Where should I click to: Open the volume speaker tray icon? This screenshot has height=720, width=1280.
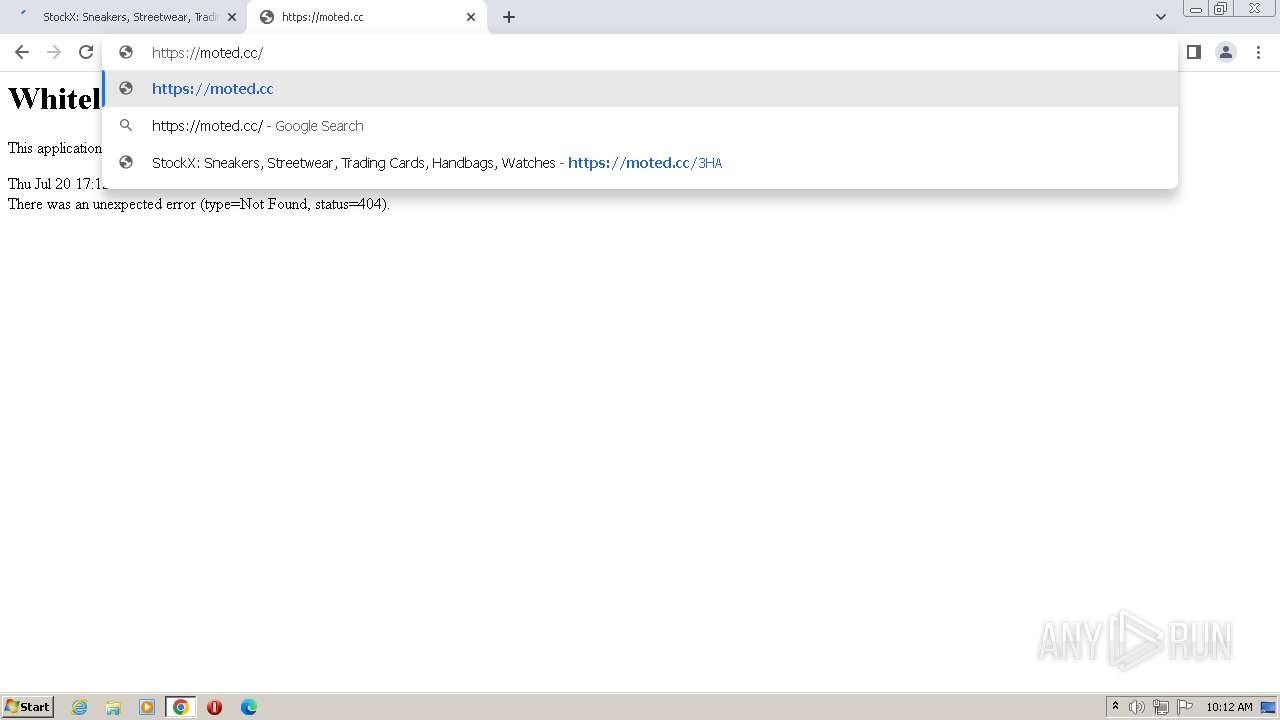pyautogui.click(x=1137, y=707)
